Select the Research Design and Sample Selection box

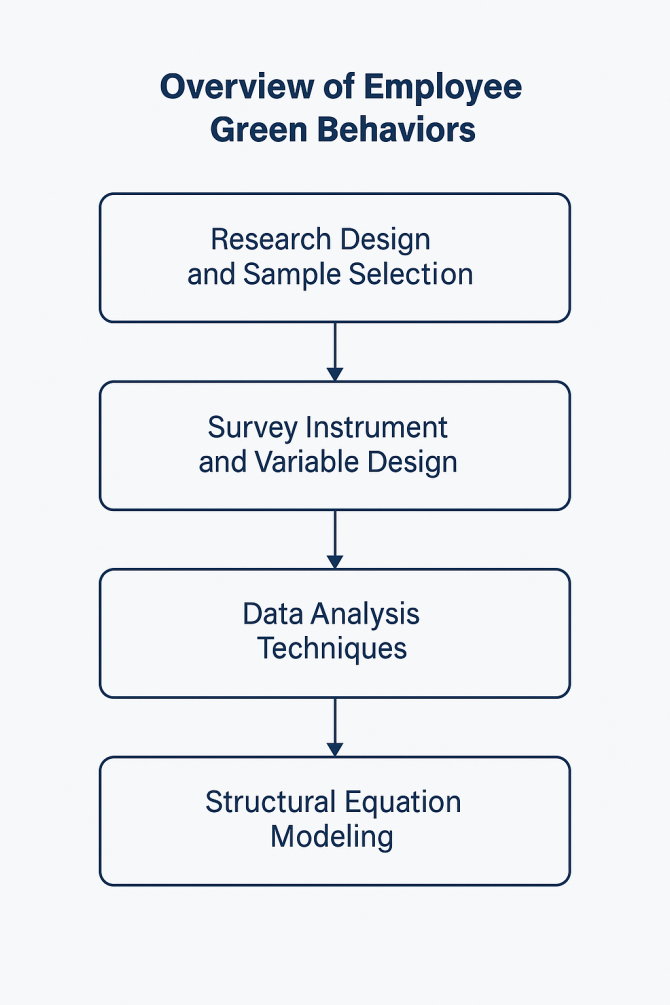335,258
